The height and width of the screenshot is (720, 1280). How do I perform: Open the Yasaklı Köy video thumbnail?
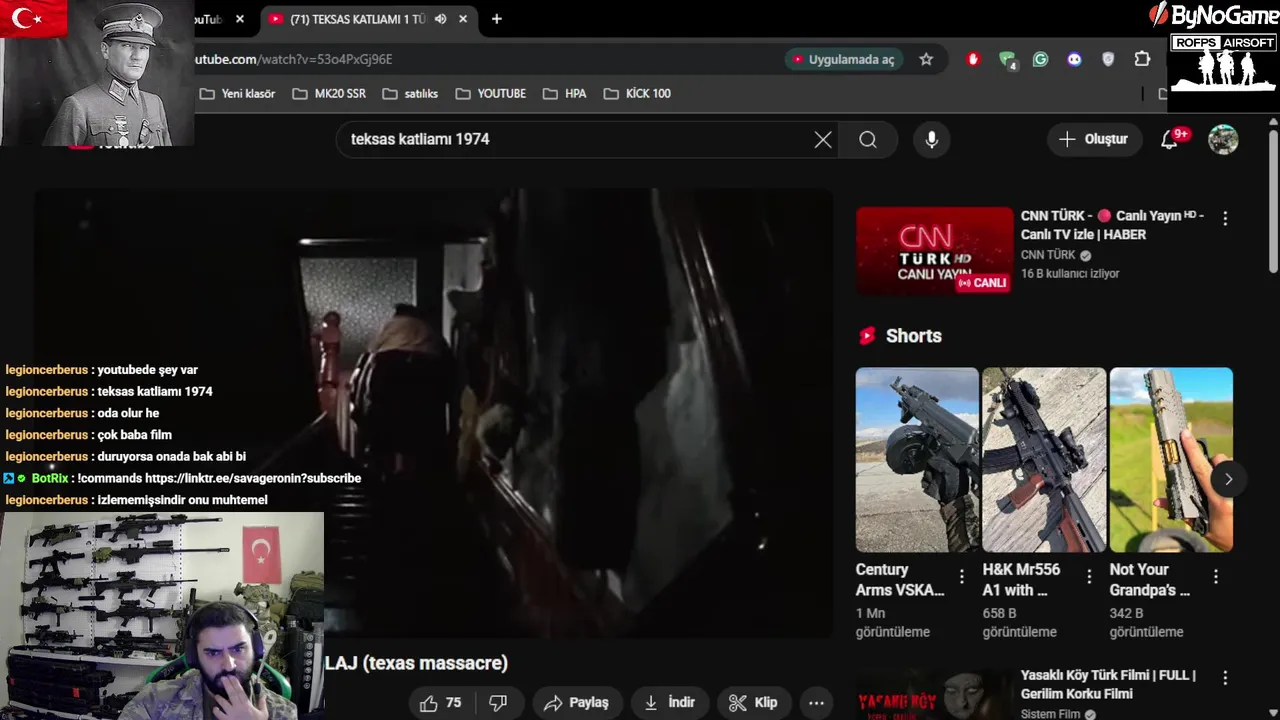pyautogui.click(x=934, y=695)
